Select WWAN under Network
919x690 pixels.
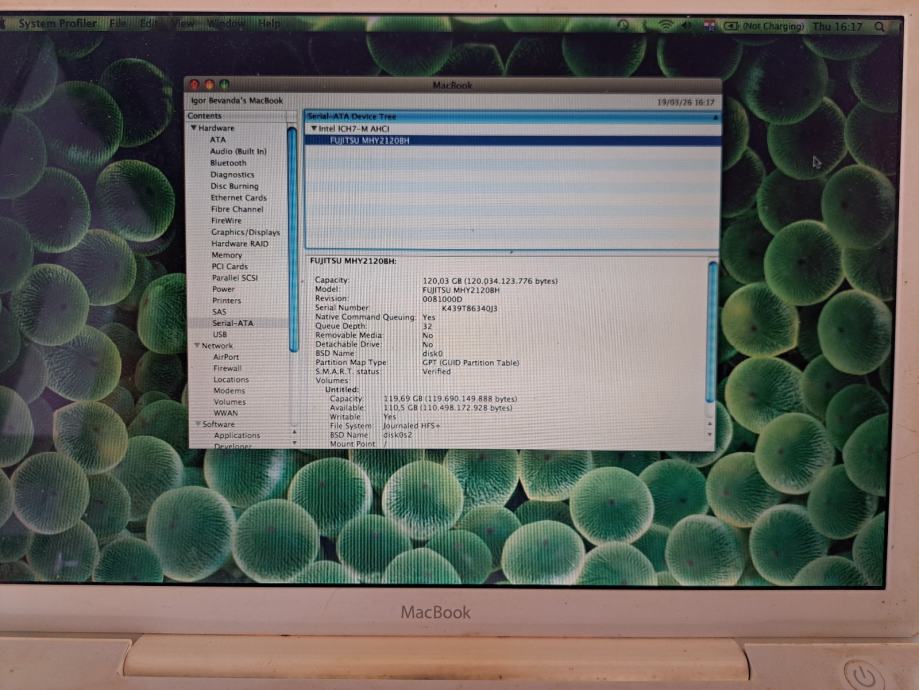[226, 413]
